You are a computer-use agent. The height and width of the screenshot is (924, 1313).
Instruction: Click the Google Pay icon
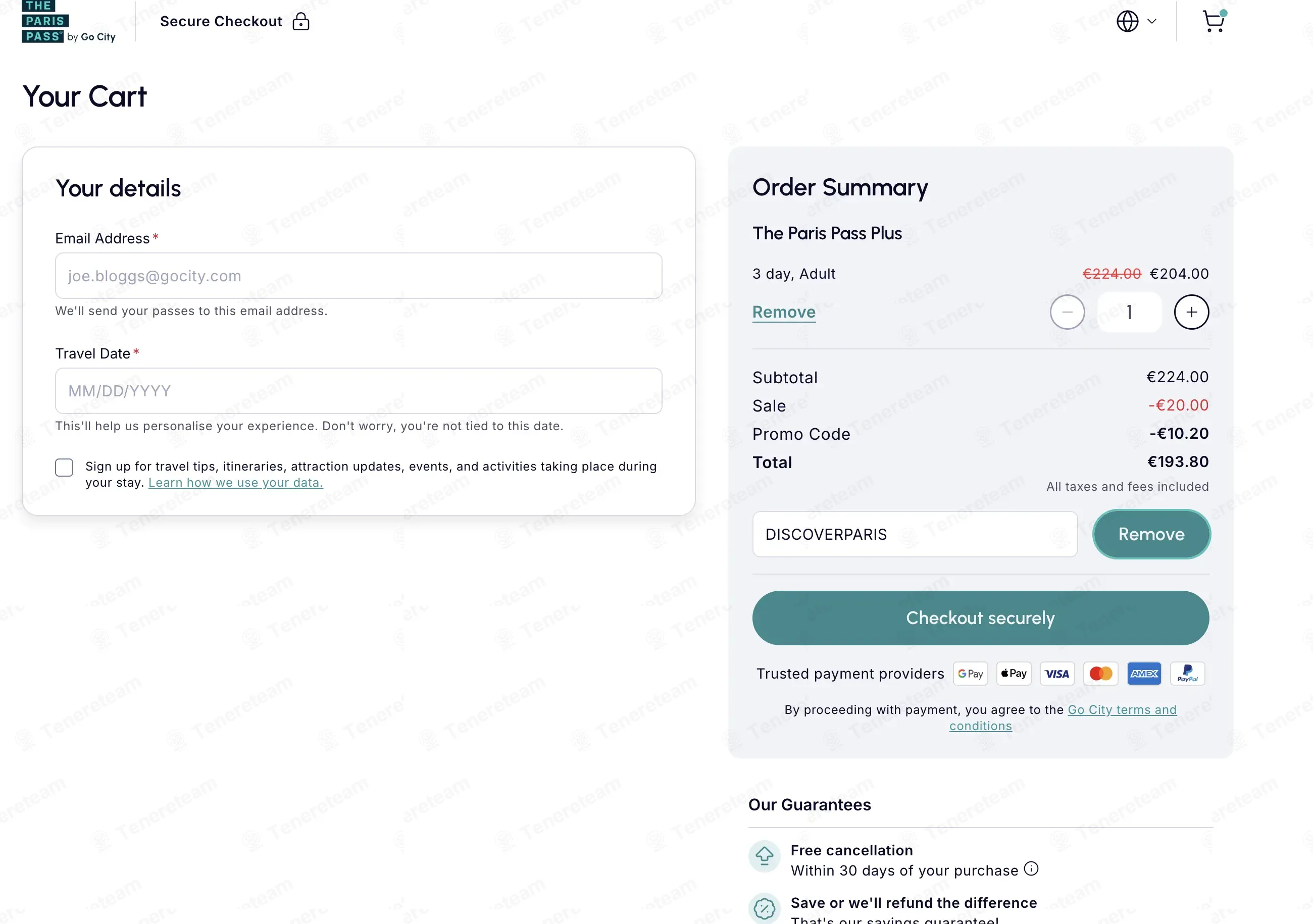(971, 674)
